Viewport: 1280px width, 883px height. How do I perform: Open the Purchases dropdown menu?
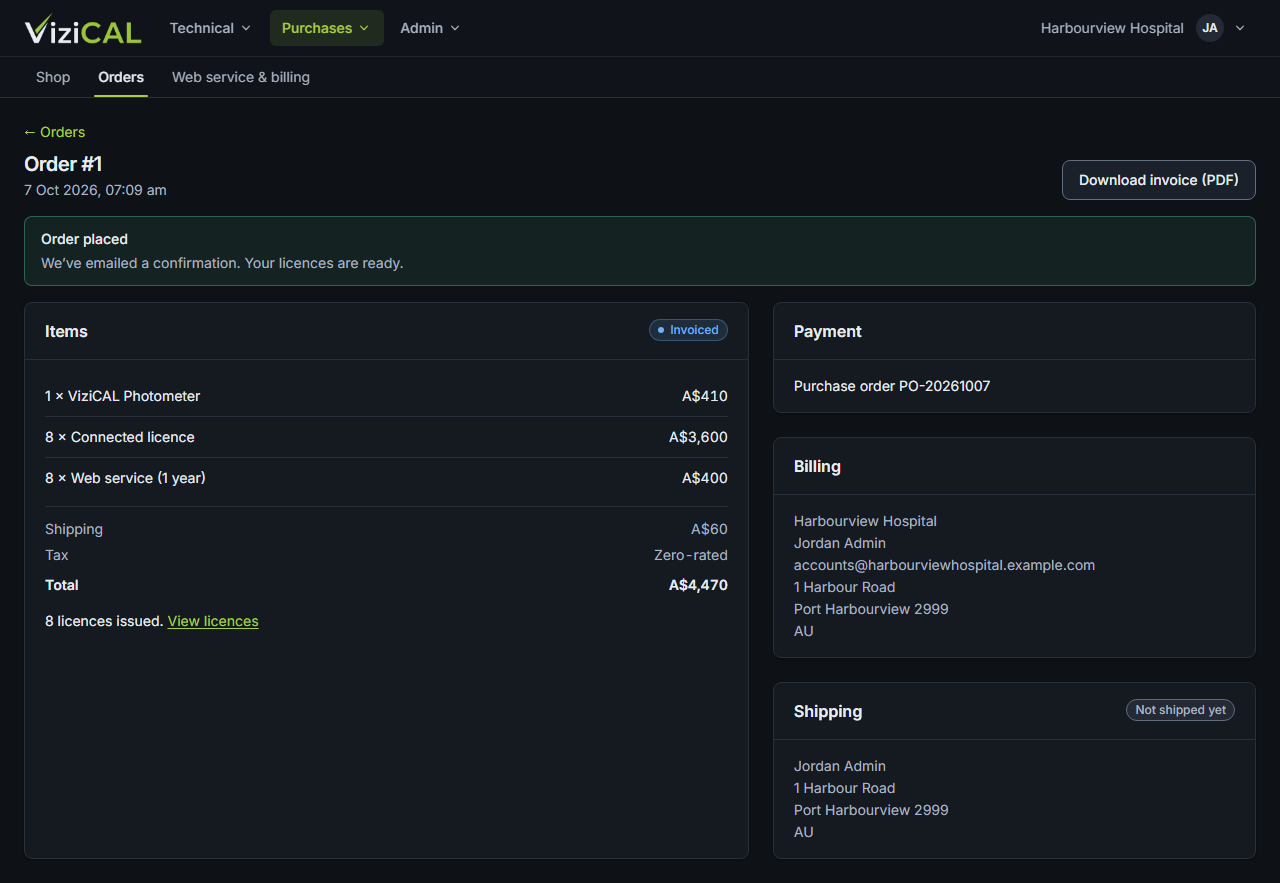326,28
